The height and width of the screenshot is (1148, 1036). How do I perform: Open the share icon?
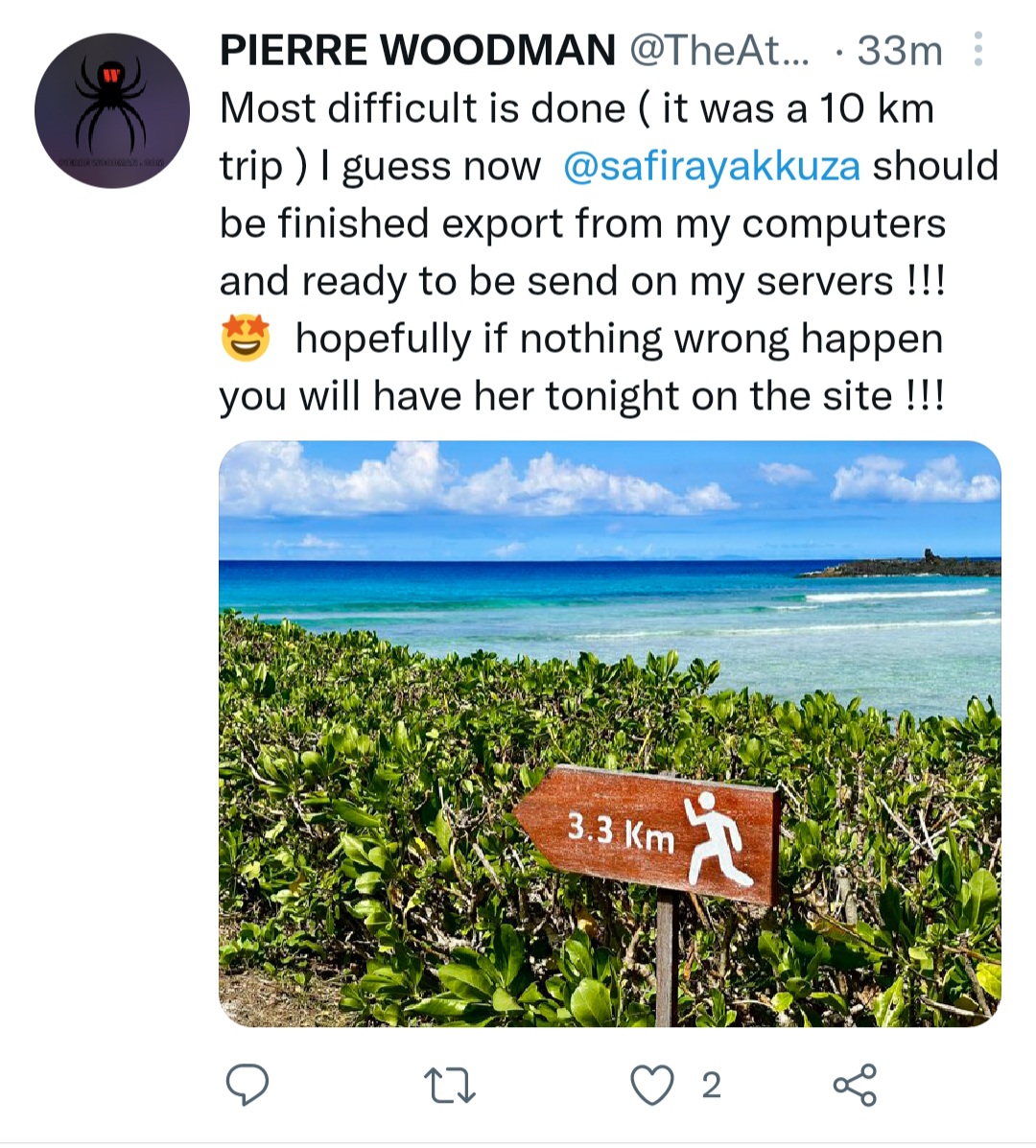[855, 1085]
